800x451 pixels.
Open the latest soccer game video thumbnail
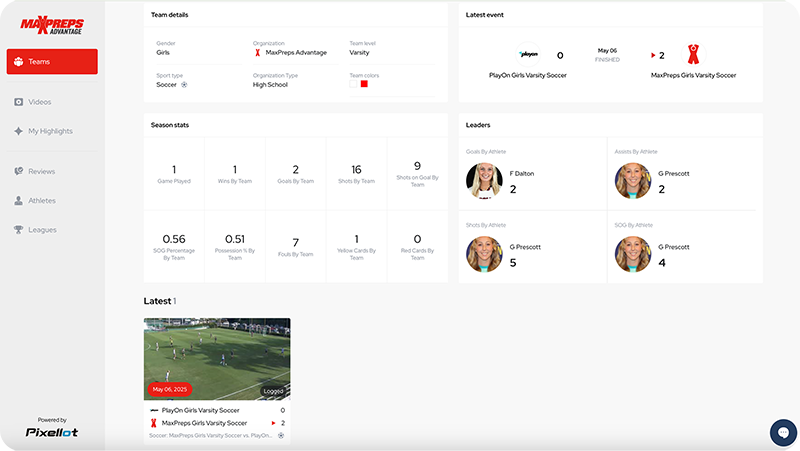[217, 359]
